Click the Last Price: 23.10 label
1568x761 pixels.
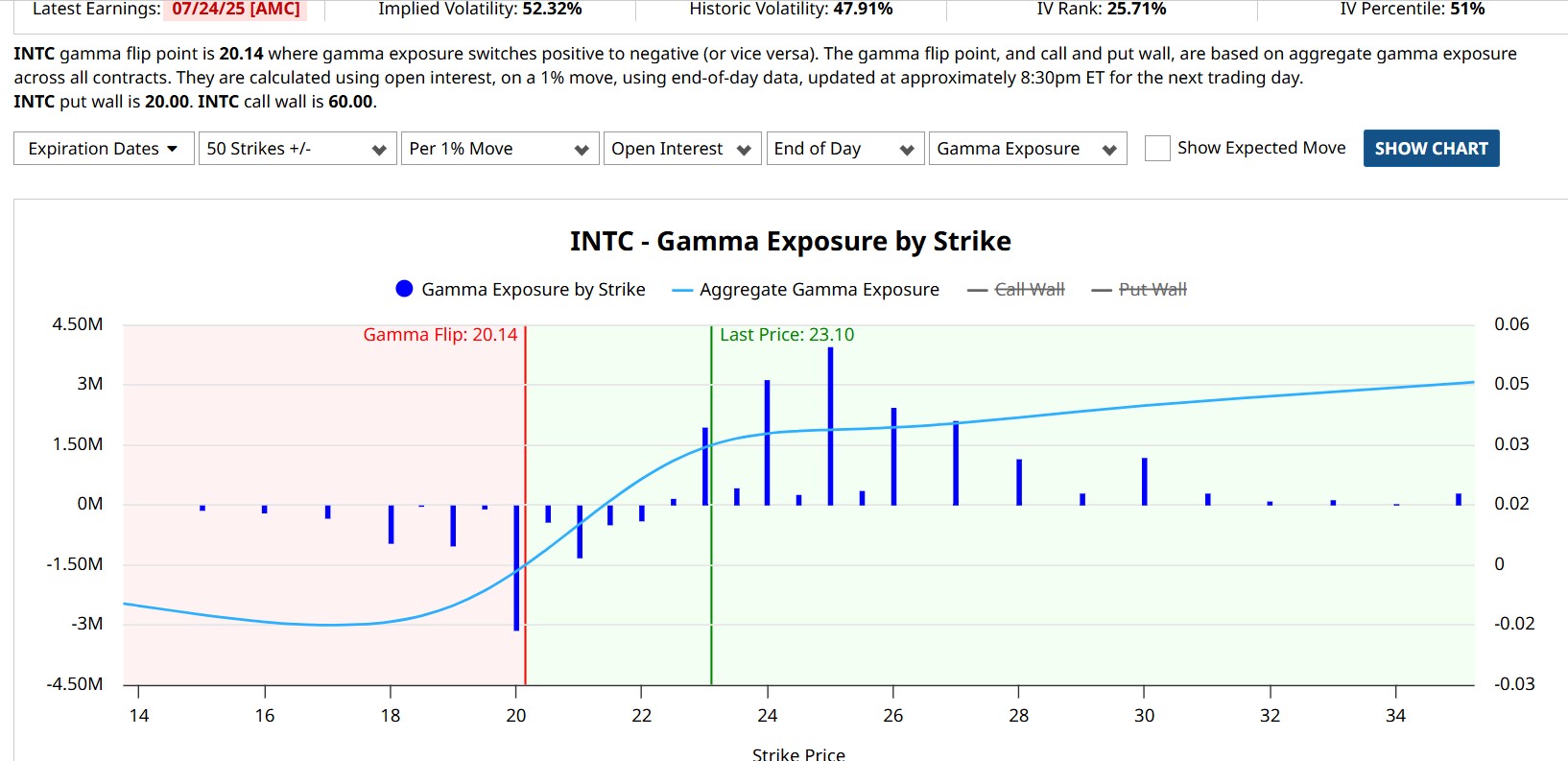(x=787, y=335)
